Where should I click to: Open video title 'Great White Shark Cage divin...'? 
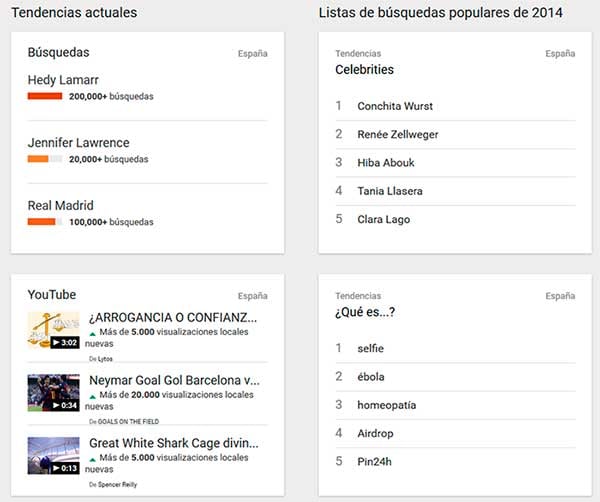(x=174, y=443)
